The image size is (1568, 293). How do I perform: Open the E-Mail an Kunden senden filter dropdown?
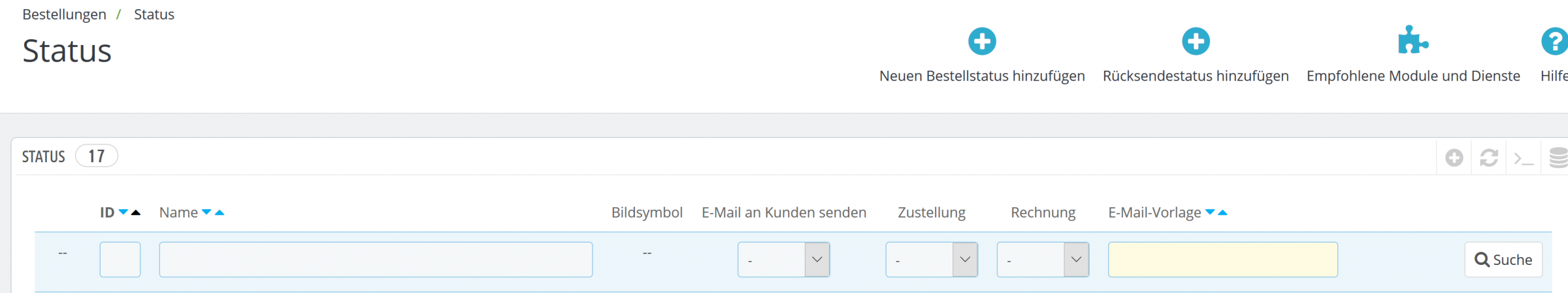pos(783,260)
